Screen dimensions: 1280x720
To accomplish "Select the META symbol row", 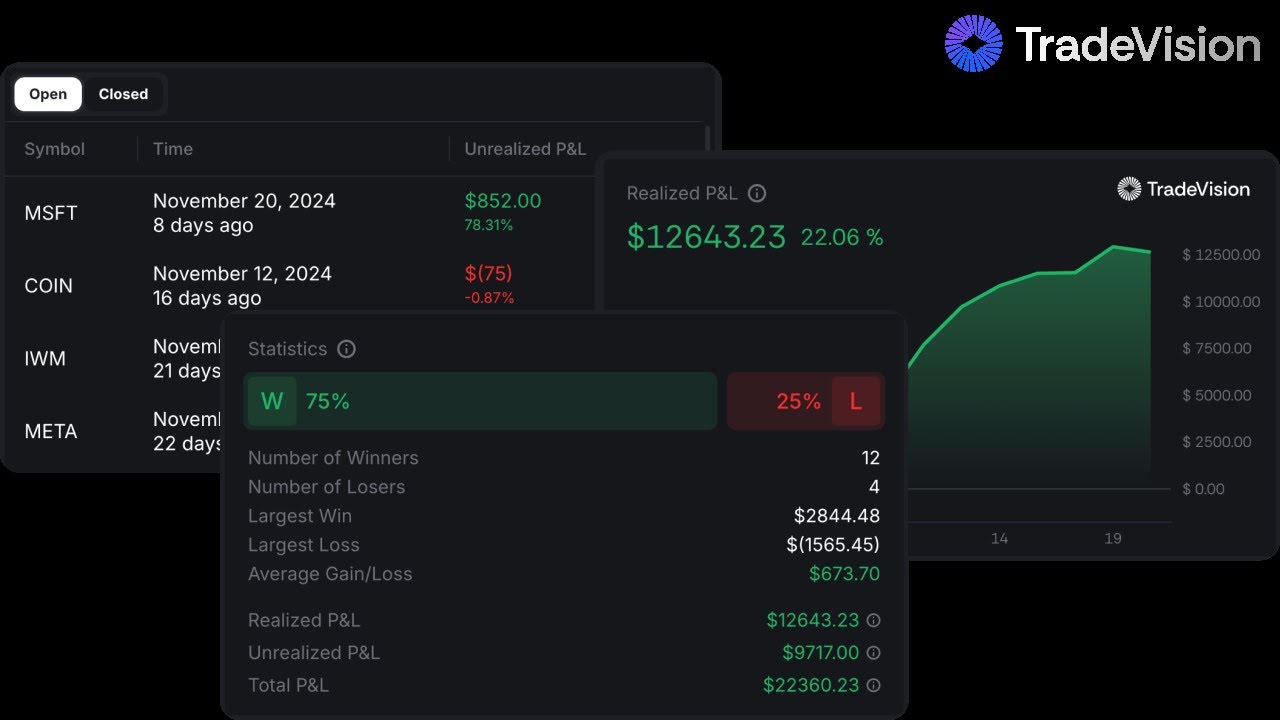I will coord(51,432).
